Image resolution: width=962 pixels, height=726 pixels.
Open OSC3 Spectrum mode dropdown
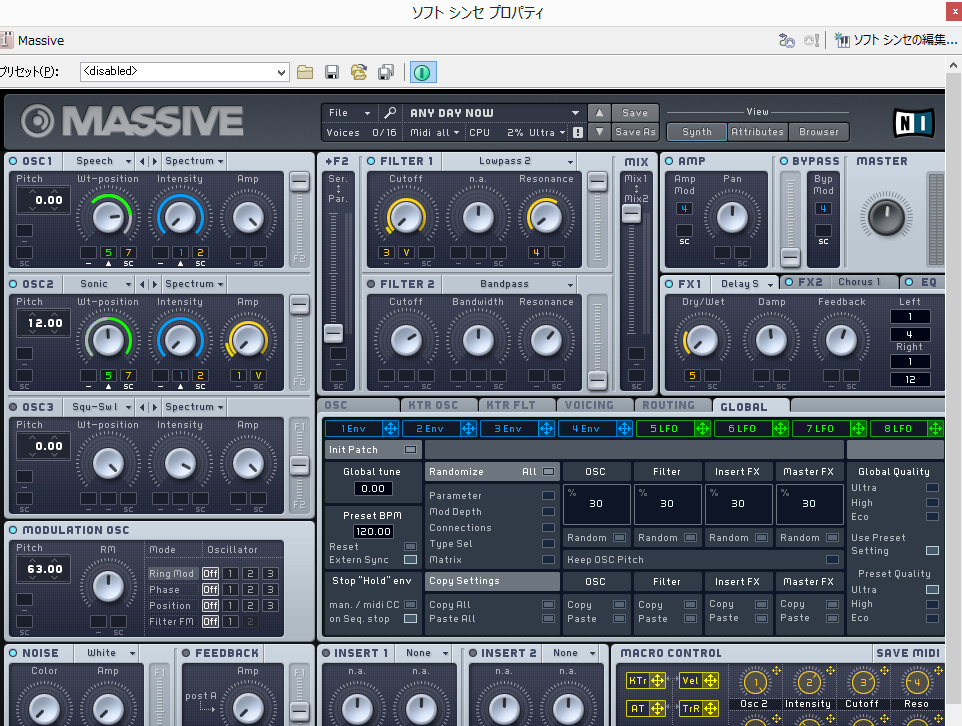point(194,407)
